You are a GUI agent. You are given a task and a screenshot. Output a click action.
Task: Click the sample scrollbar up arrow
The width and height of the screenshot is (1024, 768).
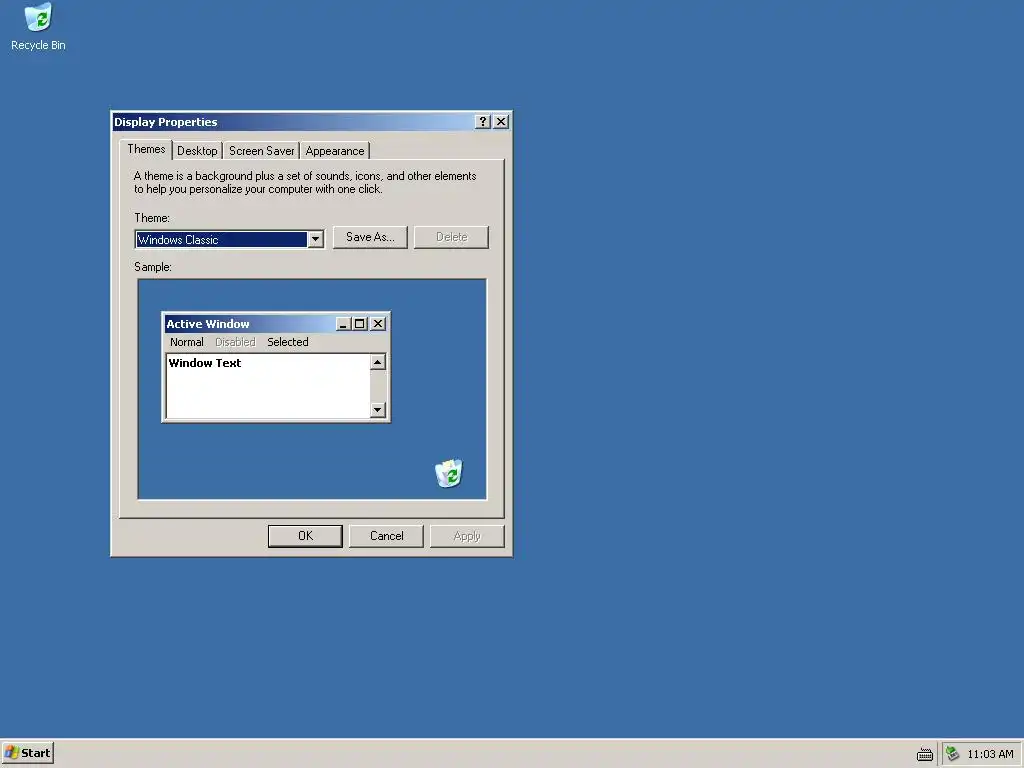378,362
